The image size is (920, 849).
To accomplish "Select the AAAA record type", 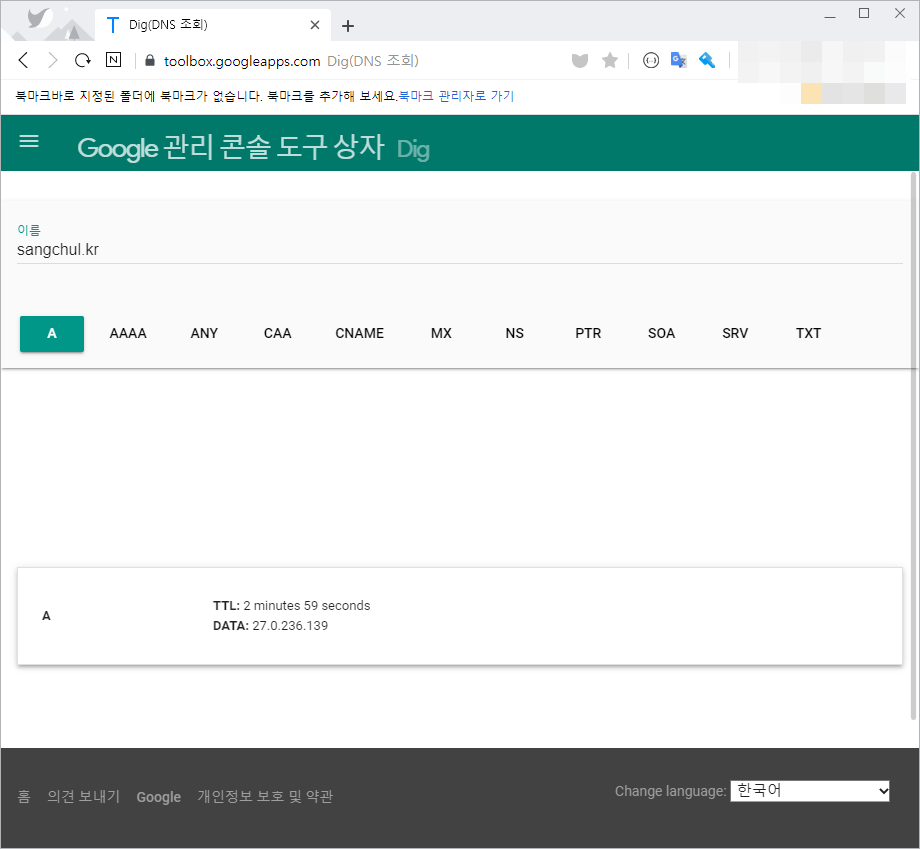I will pyautogui.click(x=128, y=334).
